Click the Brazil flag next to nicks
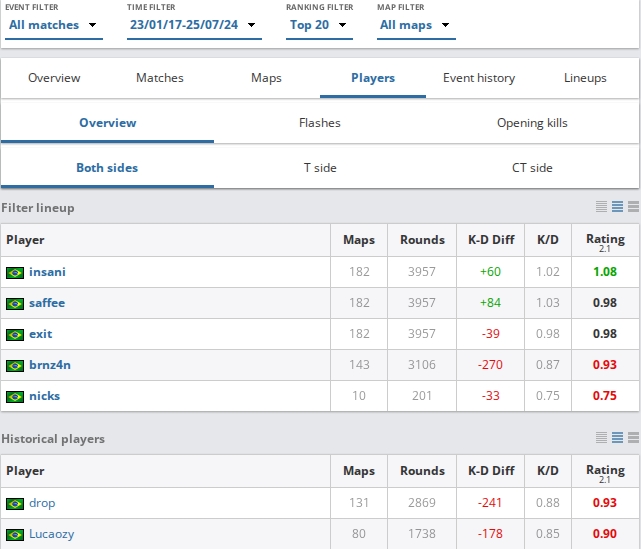The image size is (641, 549). click(15, 397)
